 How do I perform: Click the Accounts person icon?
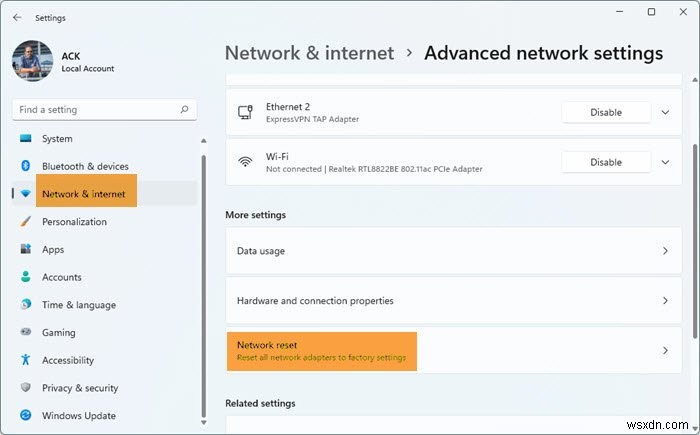pos(25,277)
